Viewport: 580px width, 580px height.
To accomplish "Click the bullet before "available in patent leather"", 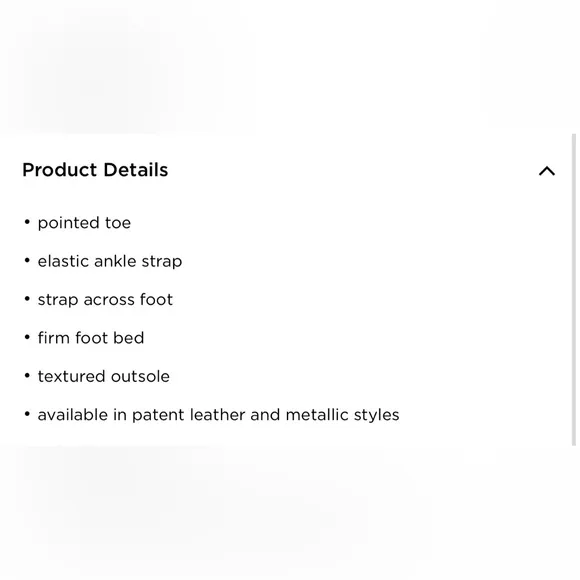I will point(27,414).
